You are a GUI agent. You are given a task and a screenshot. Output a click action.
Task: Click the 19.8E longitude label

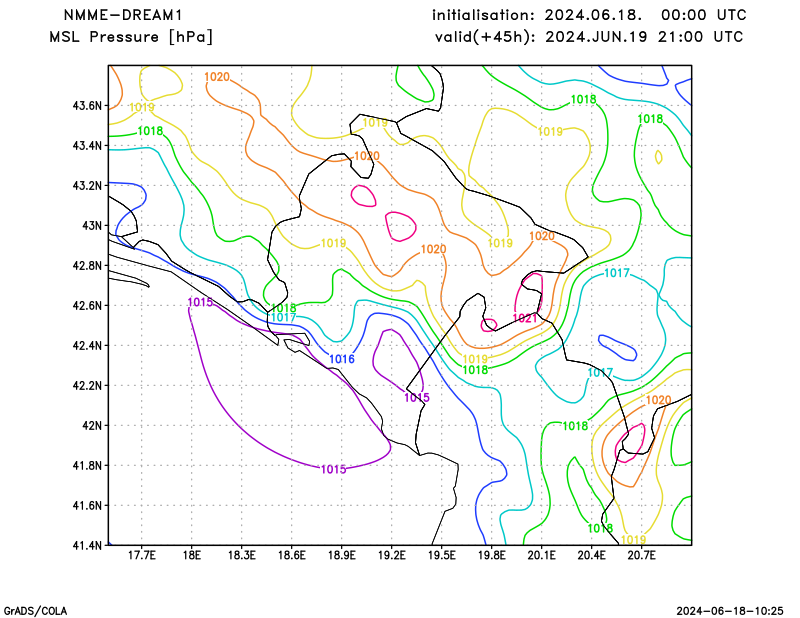[x=491, y=556]
